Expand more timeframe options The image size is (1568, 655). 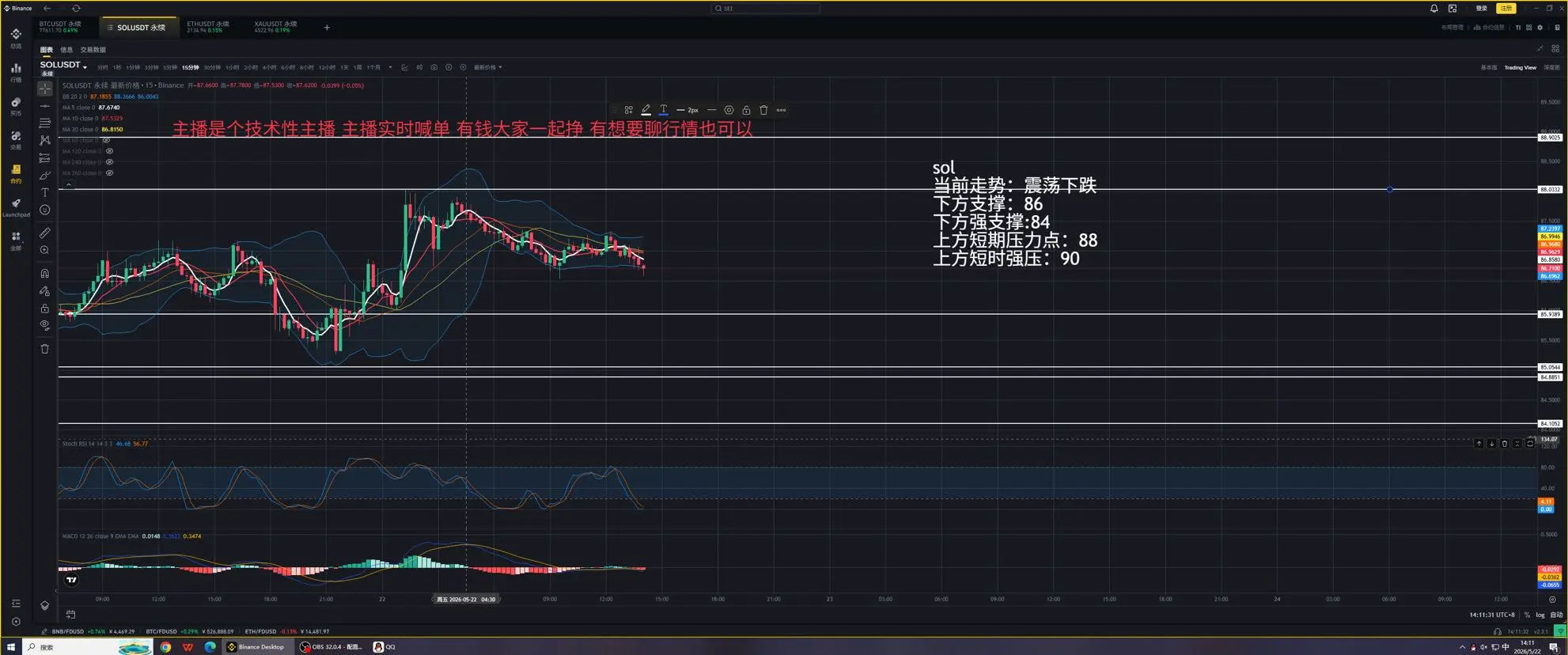pyautogui.click(x=390, y=67)
